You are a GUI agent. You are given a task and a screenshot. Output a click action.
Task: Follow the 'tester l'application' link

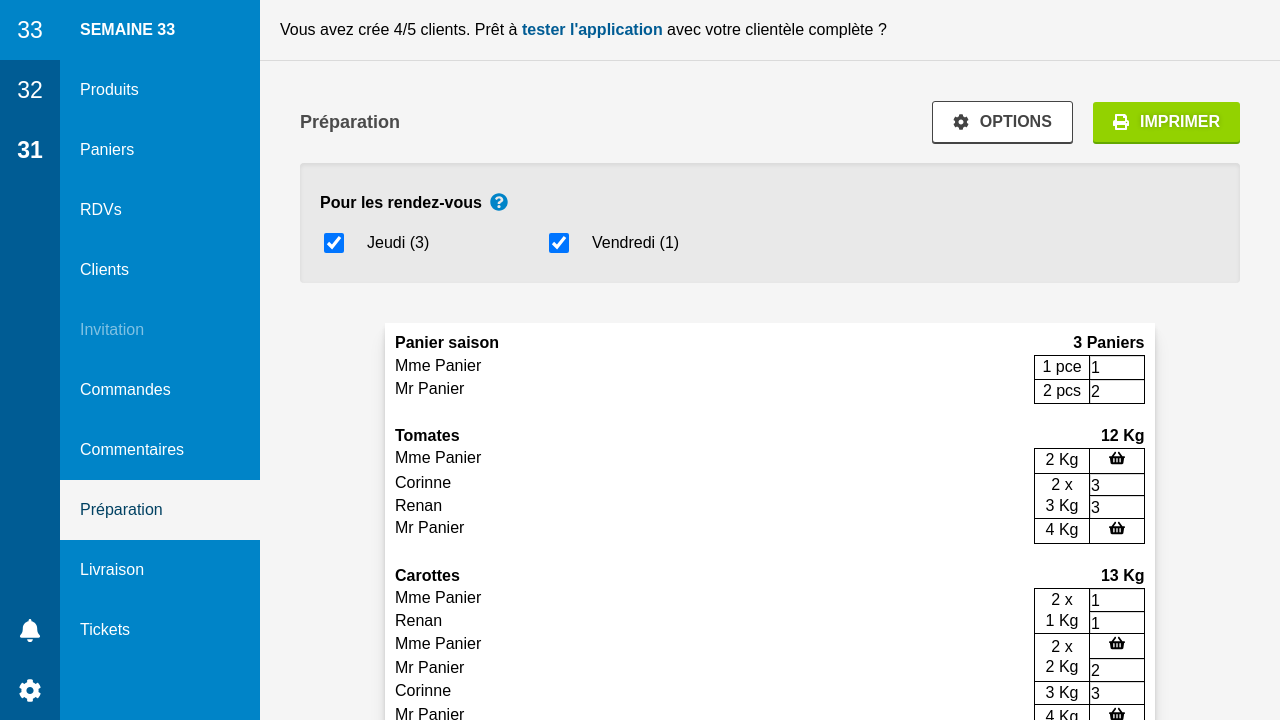[x=592, y=30]
